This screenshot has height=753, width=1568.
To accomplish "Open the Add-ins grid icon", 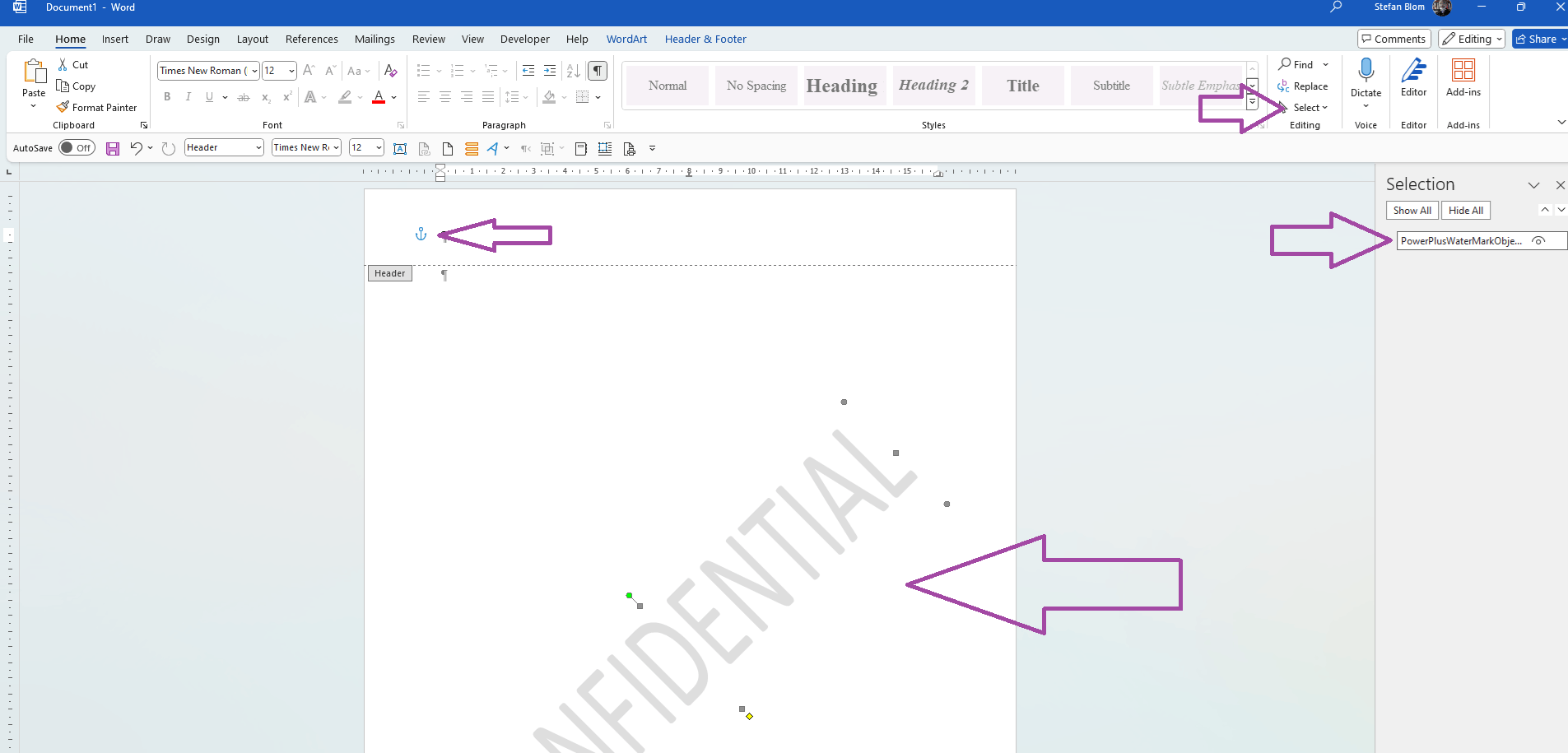I will [1463, 70].
